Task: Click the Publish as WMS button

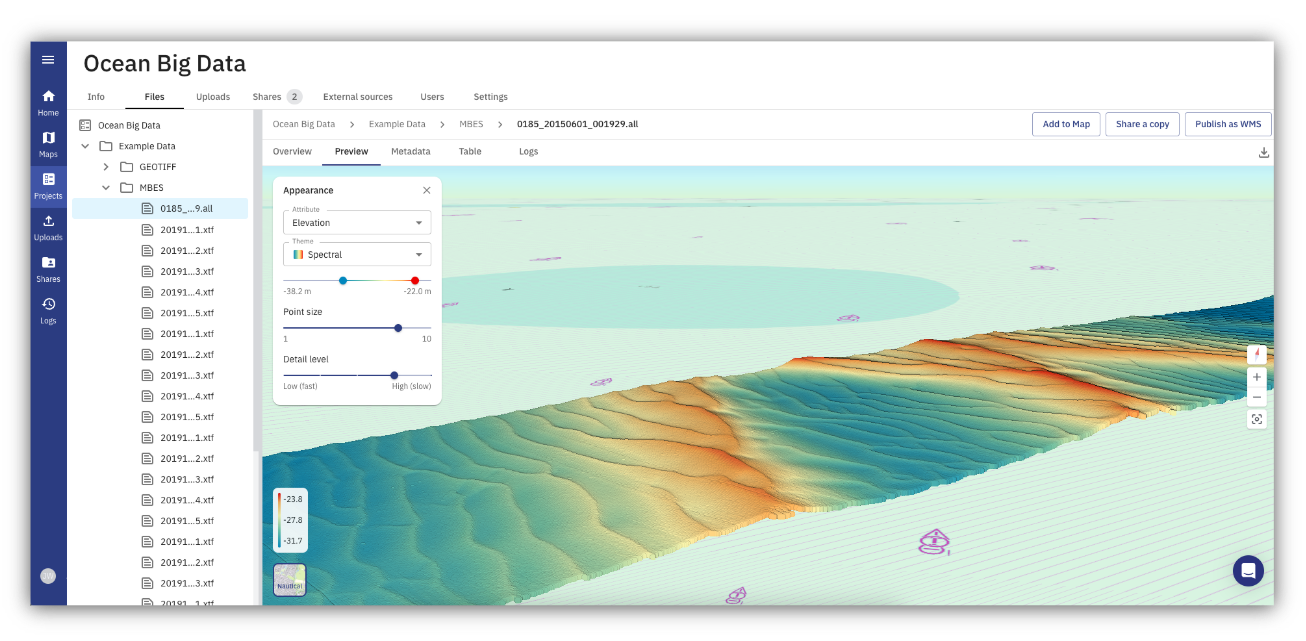Action: point(1228,124)
